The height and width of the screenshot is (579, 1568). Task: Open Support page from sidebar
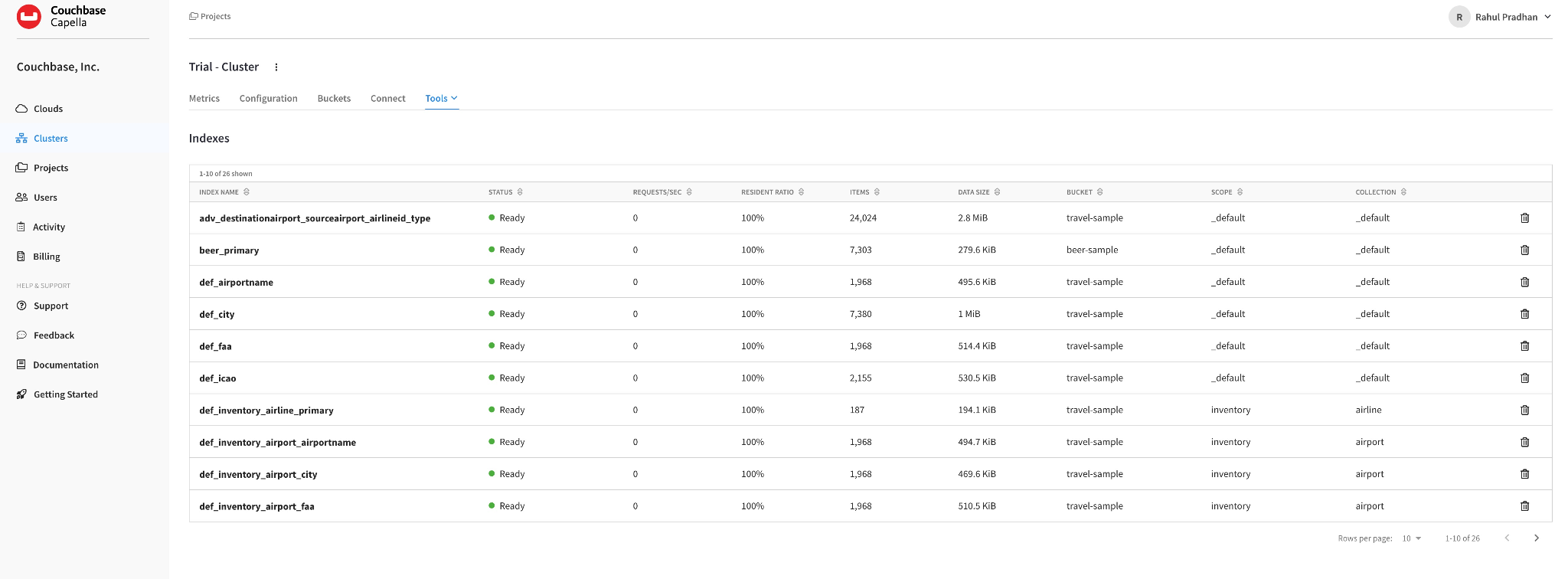coord(51,306)
